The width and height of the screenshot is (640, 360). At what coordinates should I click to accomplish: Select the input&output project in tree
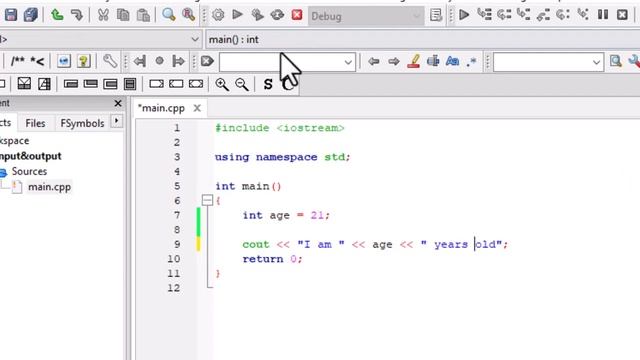pos(31,156)
